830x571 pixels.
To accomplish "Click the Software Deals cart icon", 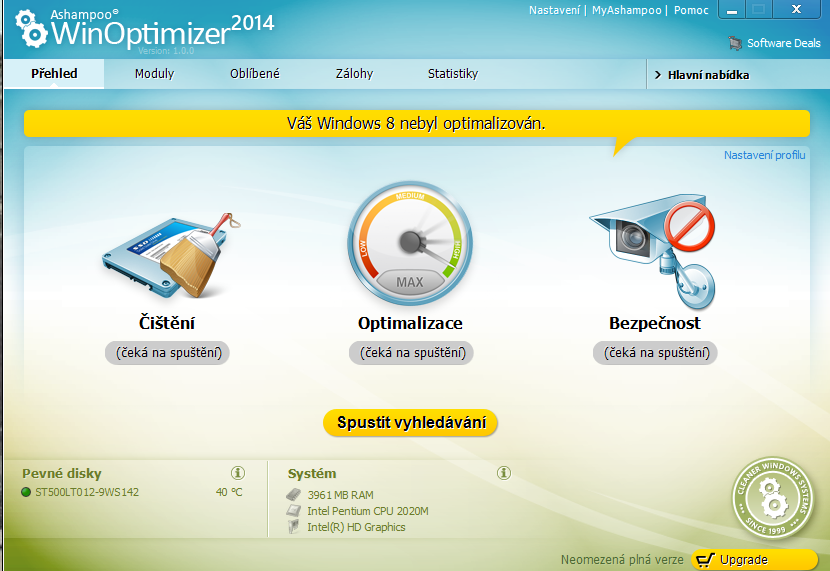I will coord(736,43).
